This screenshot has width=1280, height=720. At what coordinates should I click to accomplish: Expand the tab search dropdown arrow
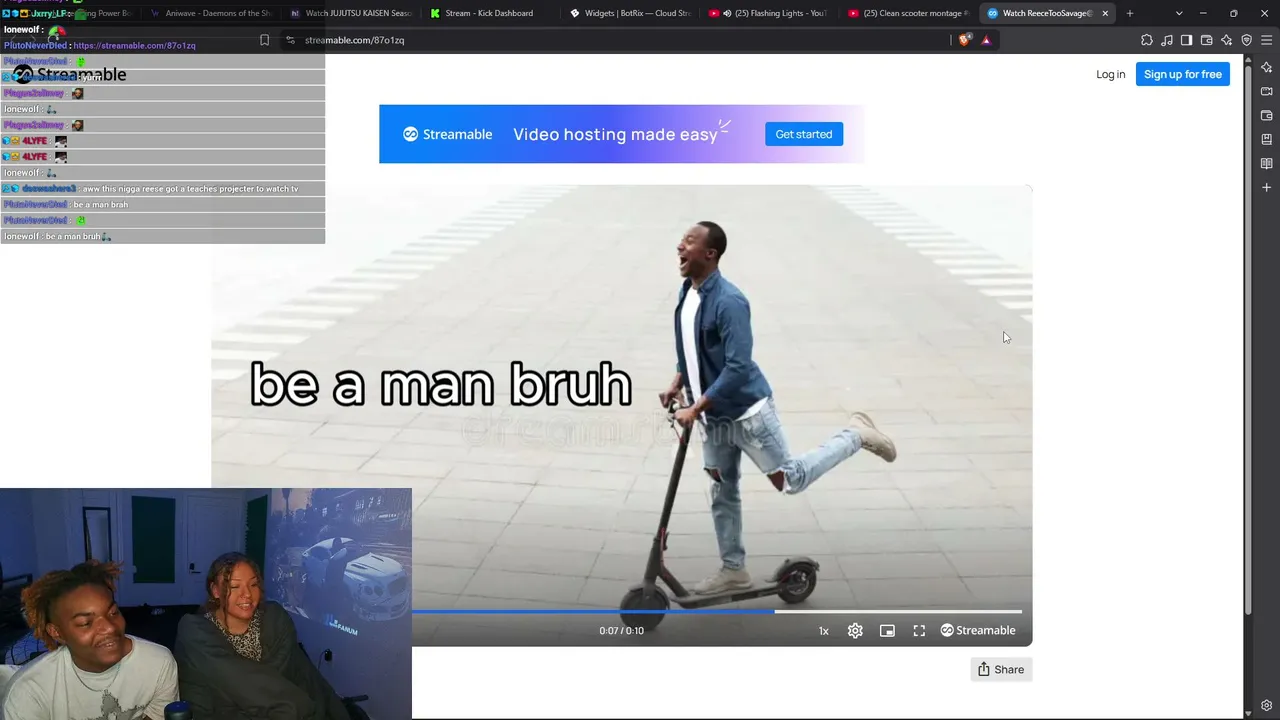pos(1179,13)
